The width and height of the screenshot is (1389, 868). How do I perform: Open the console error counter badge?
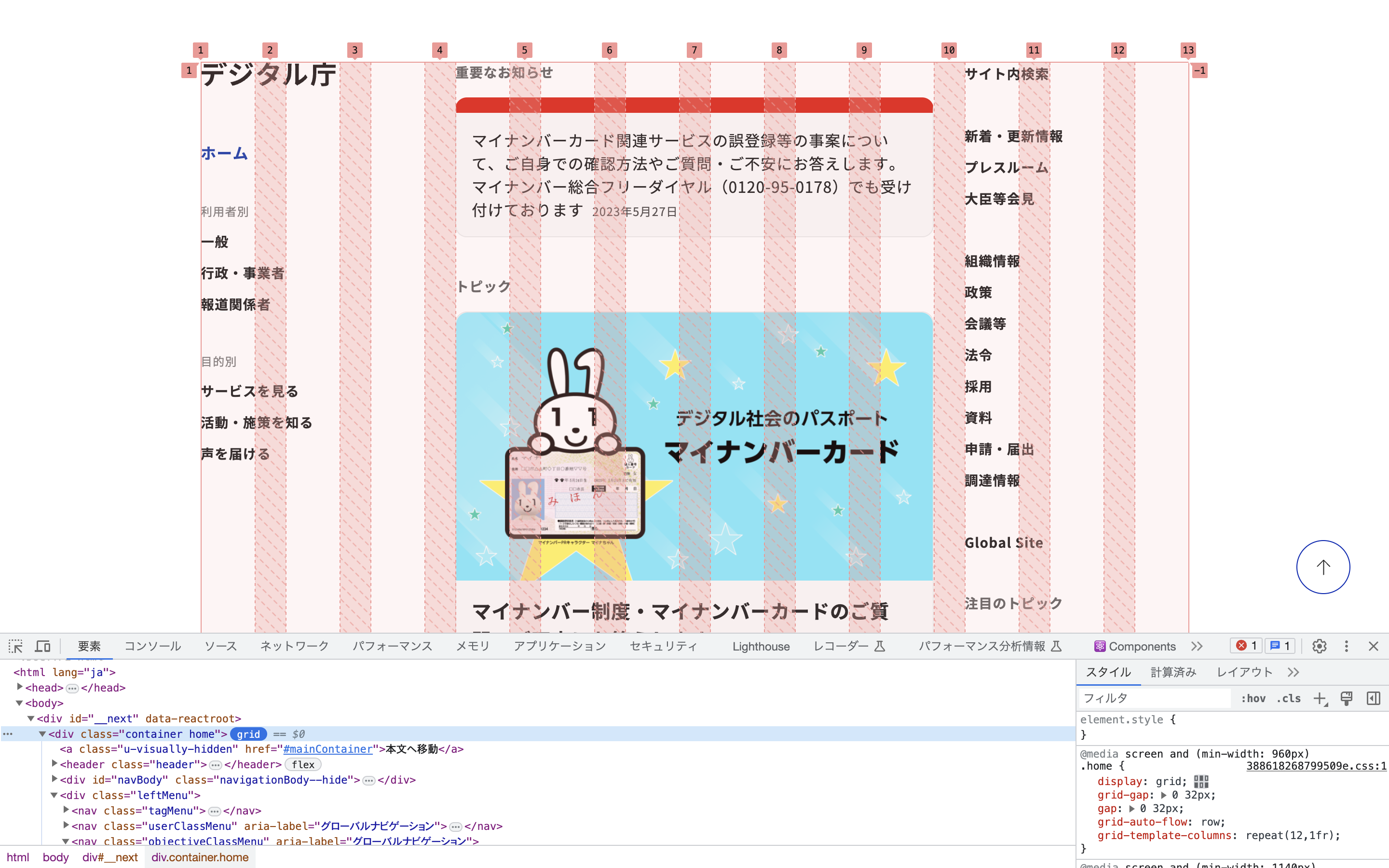[x=1245, y=645]
